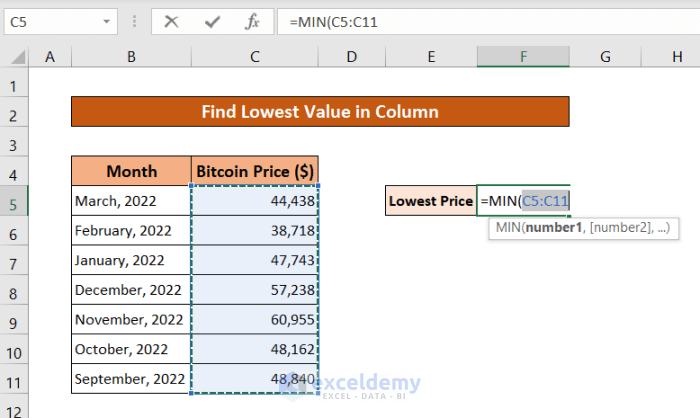Click the Bitcoin Price ($) header cell
The width and height of the screenshot is (700, 418).
pyautogui.click(x=254, y=171)
